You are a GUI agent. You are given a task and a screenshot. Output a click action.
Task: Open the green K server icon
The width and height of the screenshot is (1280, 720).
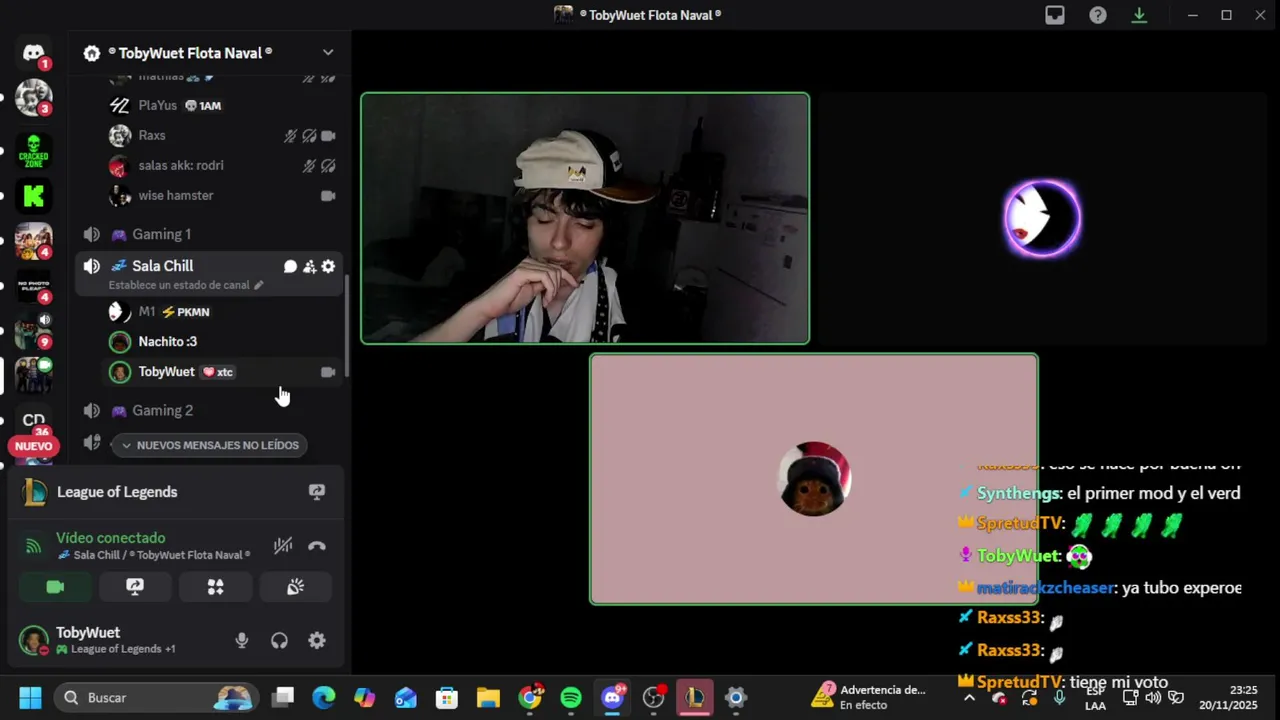pyautogui.click(x=34, y=196)
